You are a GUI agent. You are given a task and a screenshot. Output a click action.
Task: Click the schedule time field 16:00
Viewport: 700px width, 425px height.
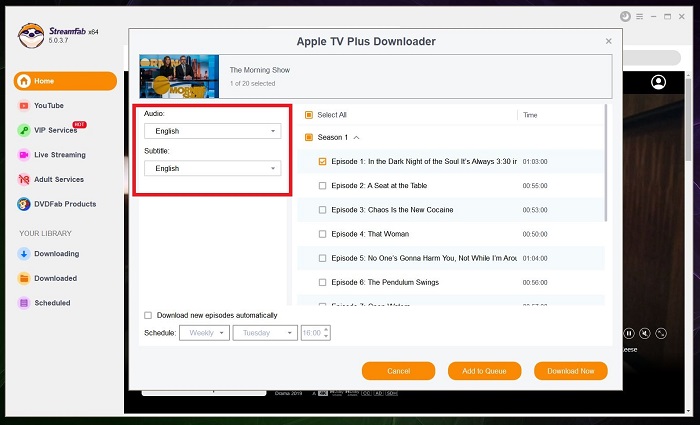point(312,333)
